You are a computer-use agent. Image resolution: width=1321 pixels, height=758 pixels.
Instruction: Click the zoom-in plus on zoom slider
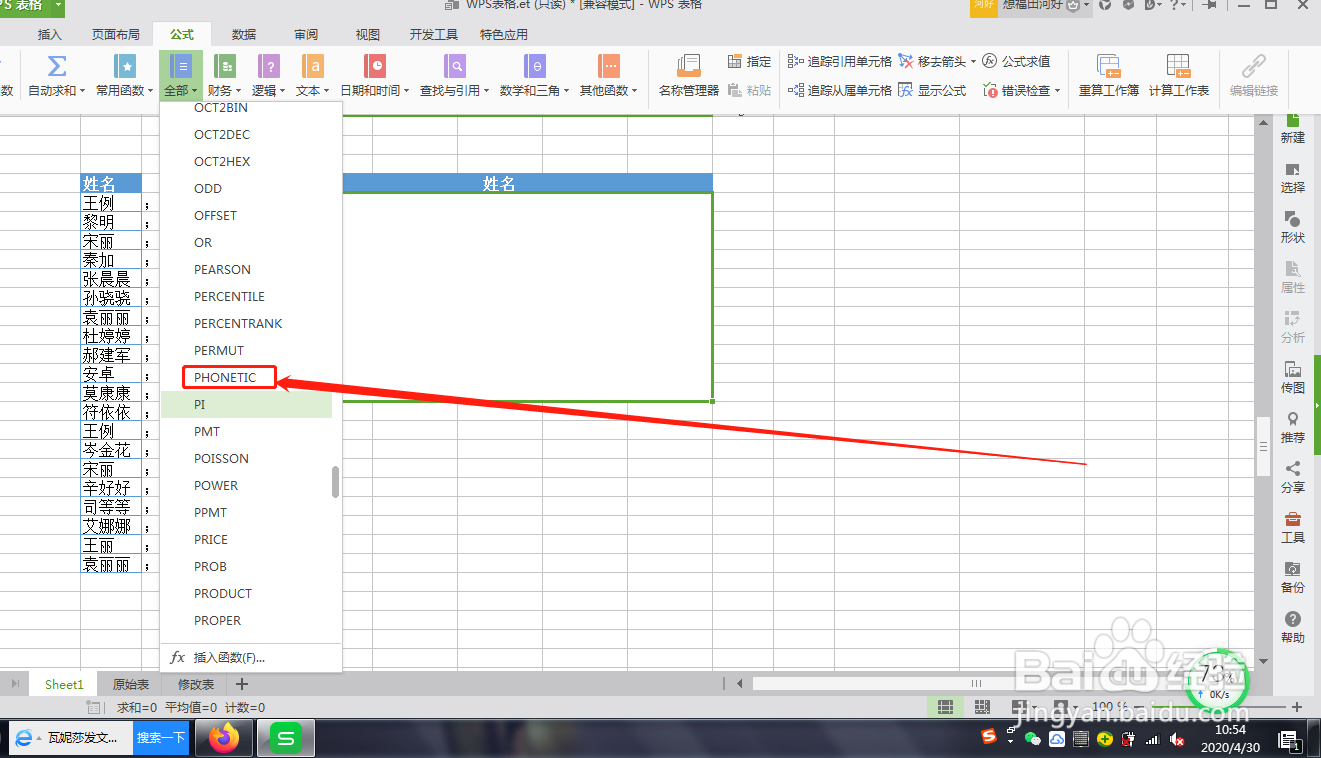click(x=1296, y=707)
